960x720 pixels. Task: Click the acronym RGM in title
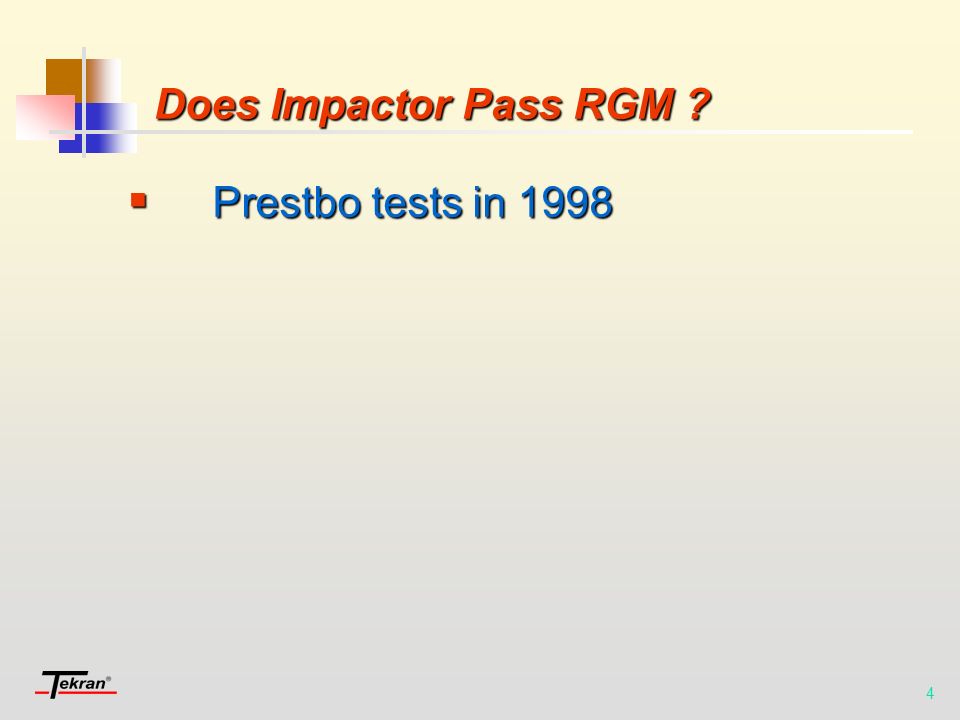tap(625, 105)
